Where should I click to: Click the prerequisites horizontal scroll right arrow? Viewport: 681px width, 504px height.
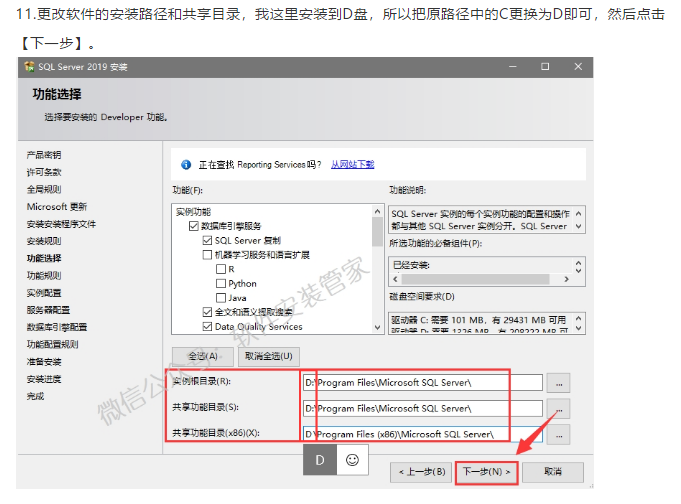566,279
